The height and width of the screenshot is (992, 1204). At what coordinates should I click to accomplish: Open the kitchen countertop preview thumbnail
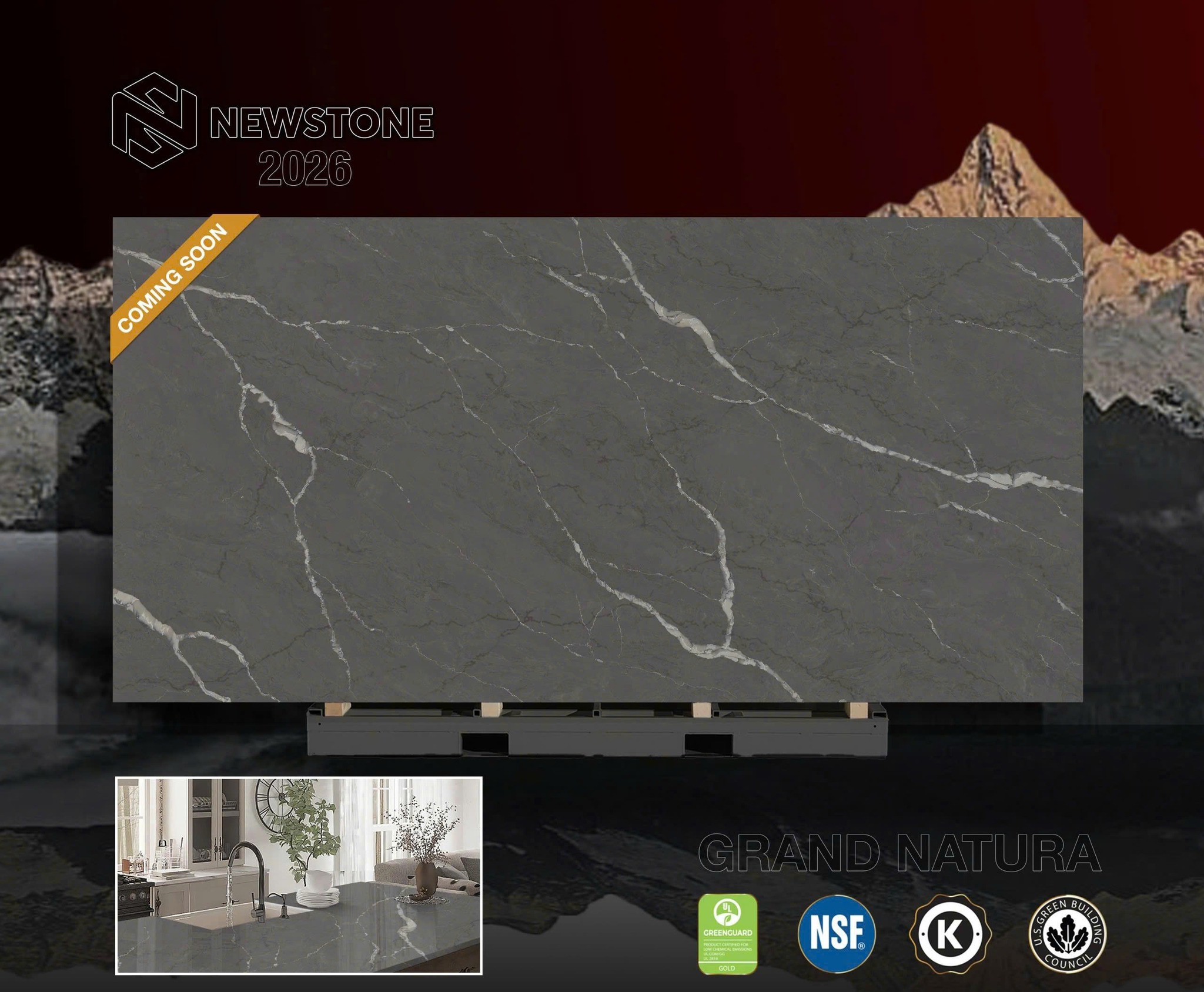pyautogui.click(x=299, y=875)
